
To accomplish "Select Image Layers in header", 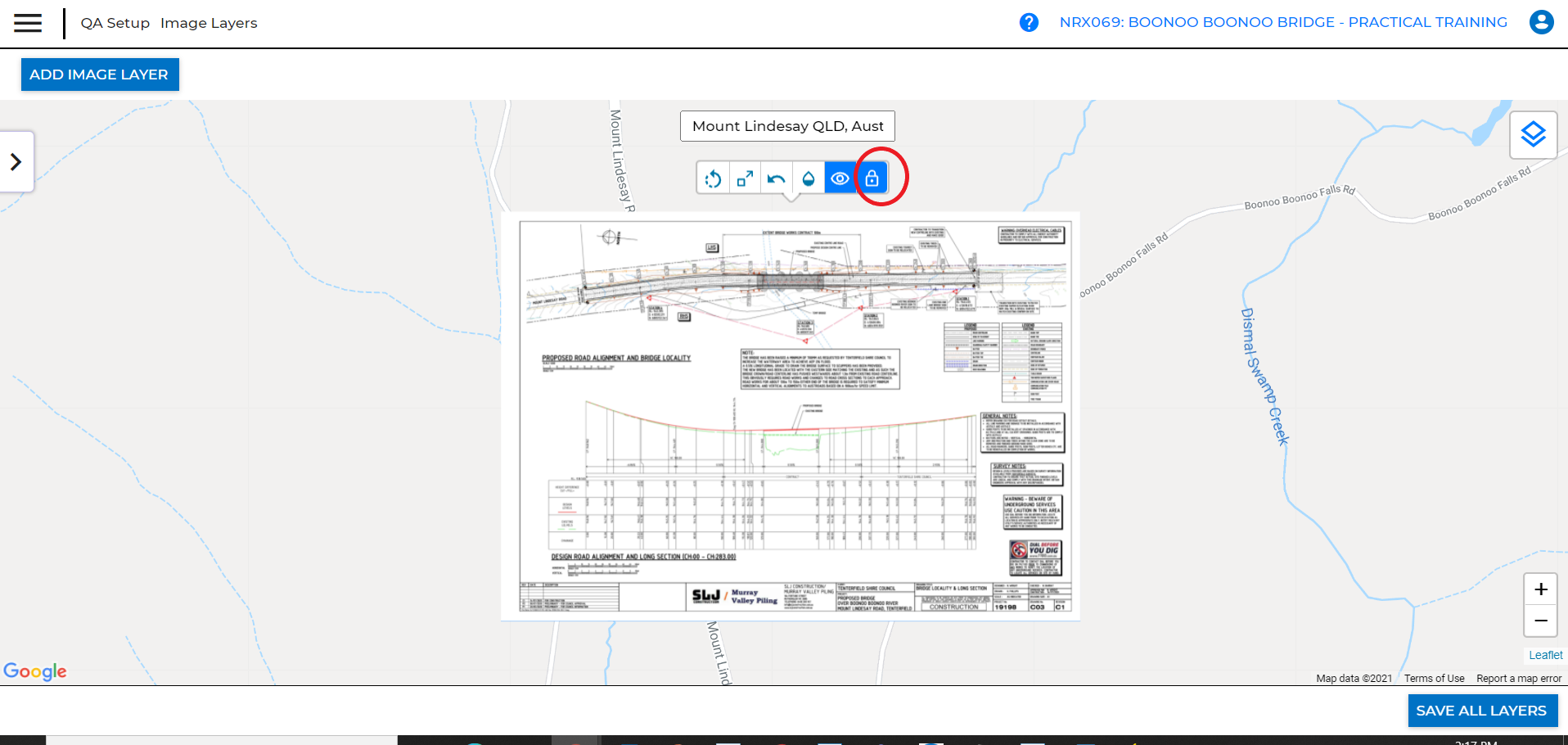I will [209, 23].
